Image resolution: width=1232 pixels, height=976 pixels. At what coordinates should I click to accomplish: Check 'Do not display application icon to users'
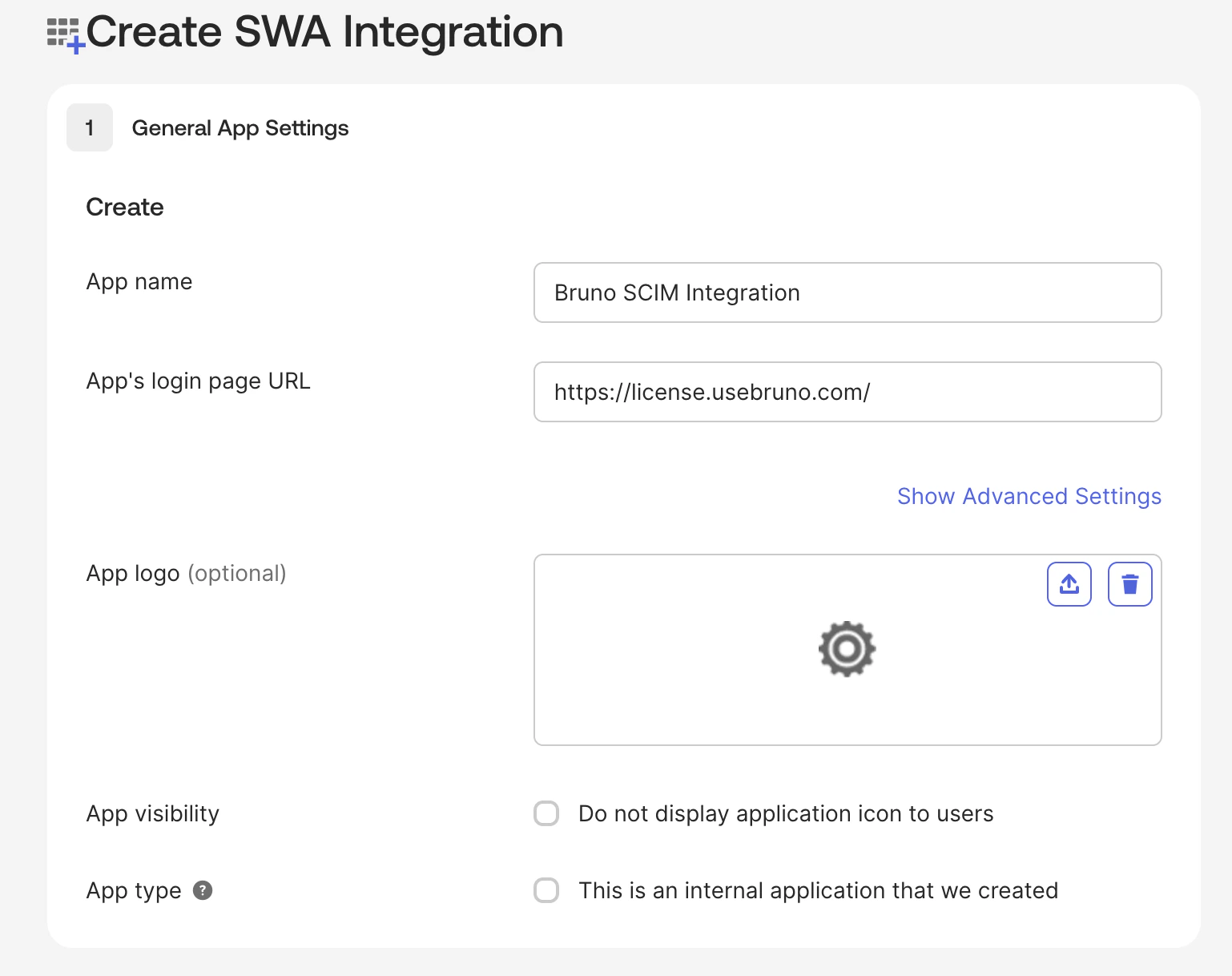[x=546, y=813]
